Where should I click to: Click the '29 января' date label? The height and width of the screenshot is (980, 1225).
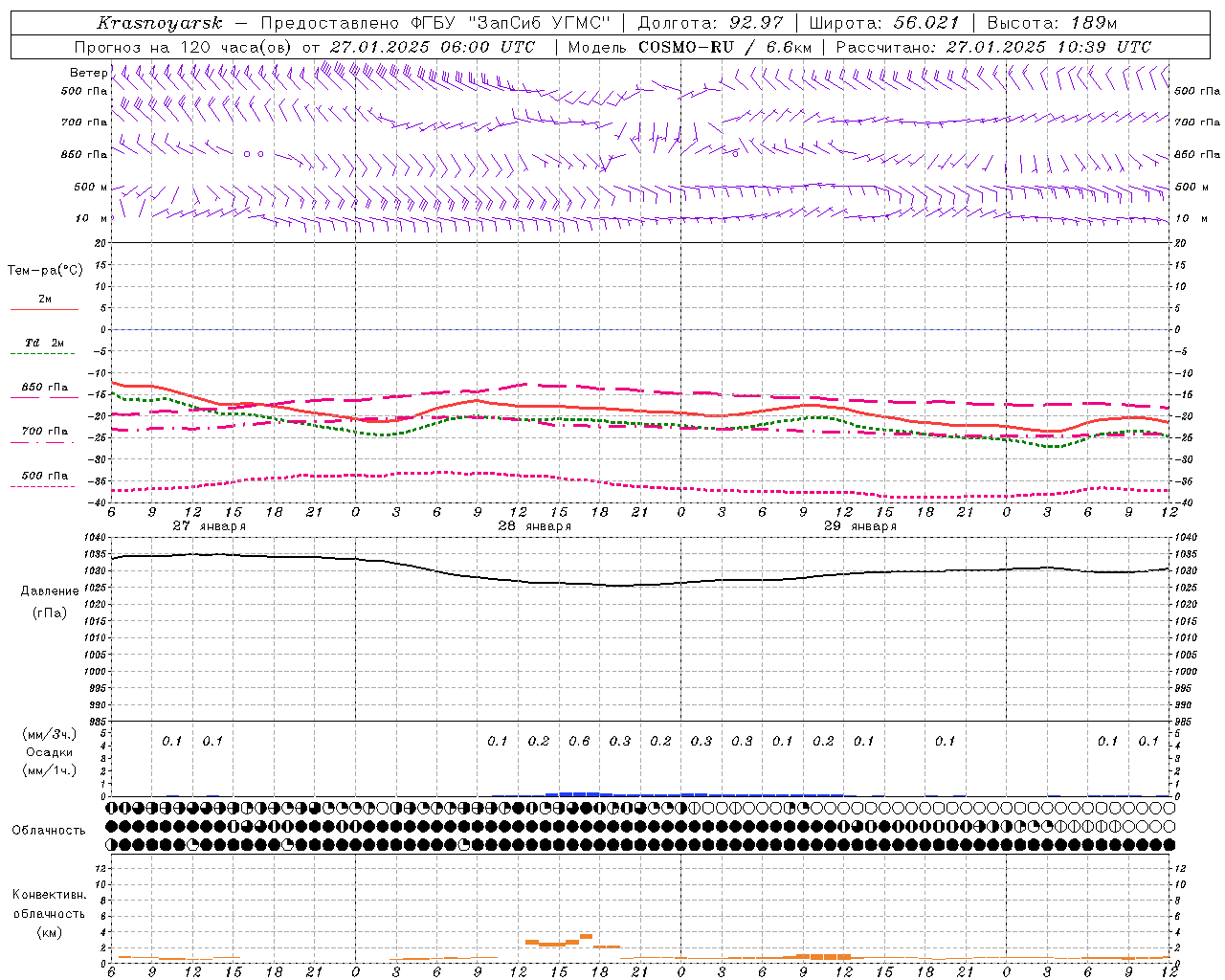click(x=859, y=526)
